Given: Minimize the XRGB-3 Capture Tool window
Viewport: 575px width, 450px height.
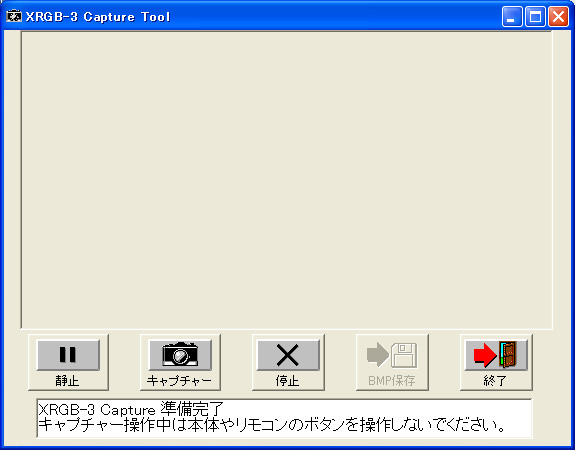Looking at the screenshot, I should click(x=512, y=17).
